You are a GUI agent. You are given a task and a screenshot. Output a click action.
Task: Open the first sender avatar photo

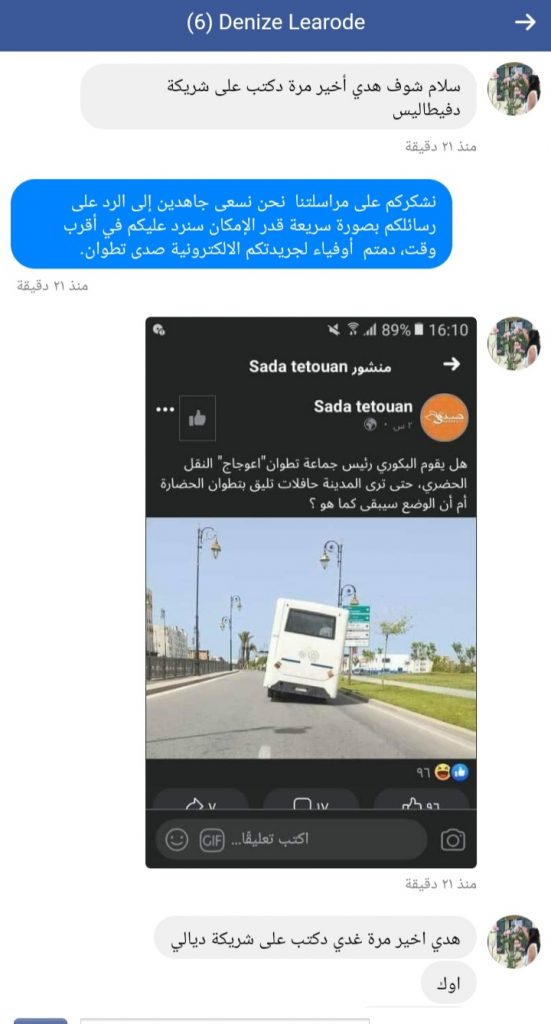click(x=514, y=89)
